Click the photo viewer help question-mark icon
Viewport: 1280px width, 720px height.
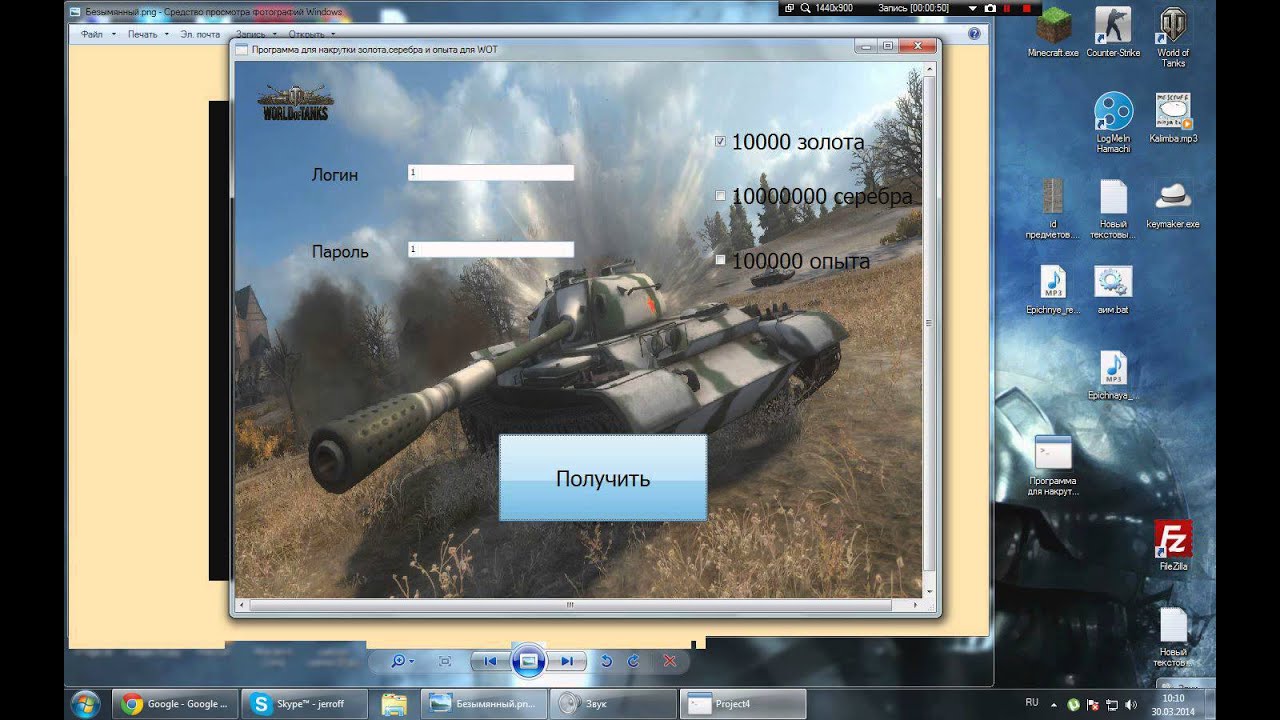(x=975, y=33)
